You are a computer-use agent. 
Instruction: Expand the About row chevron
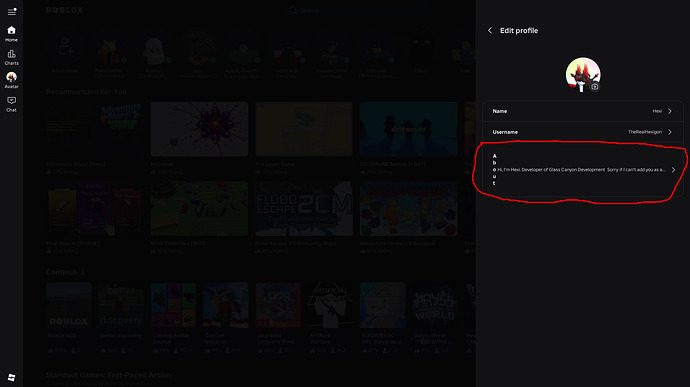[673, 170]
